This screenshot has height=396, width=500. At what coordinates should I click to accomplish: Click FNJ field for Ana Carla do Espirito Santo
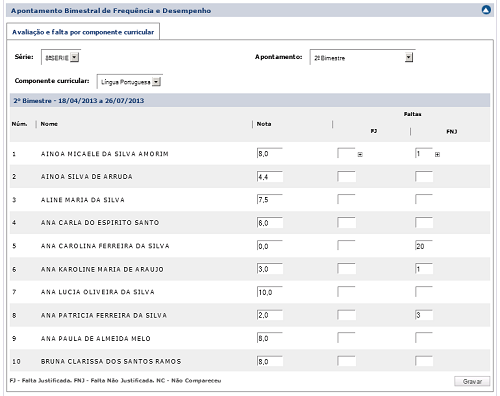coord(424,223)
